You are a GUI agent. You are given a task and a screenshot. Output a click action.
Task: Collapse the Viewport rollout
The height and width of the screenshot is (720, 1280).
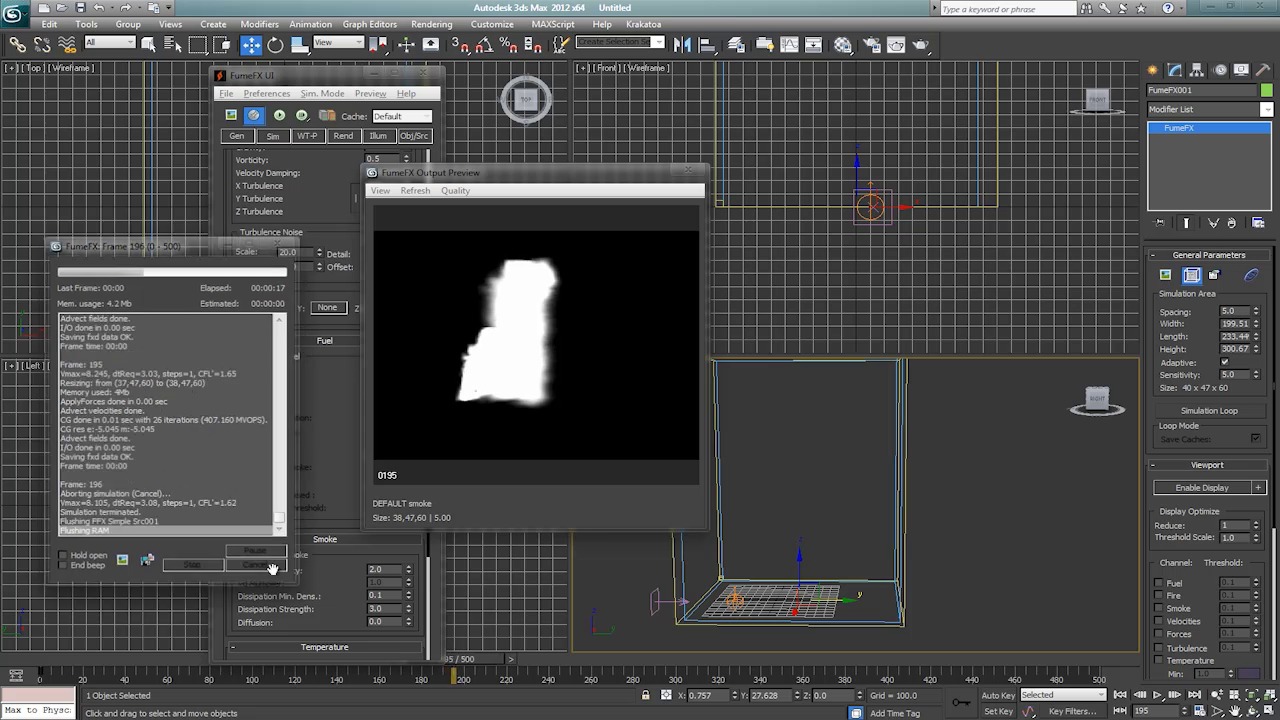tap(1207, 465)
